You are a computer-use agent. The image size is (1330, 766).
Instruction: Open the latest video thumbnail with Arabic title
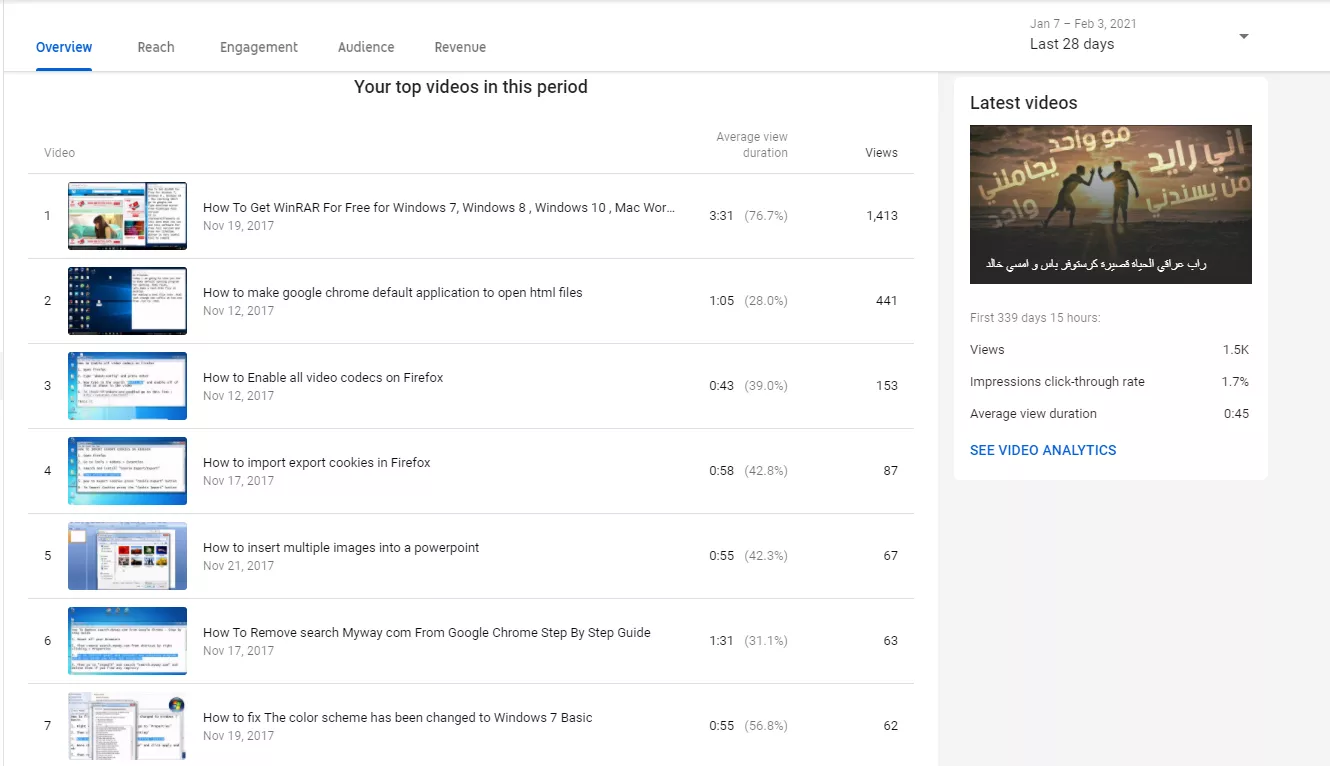click(1110, 204)
